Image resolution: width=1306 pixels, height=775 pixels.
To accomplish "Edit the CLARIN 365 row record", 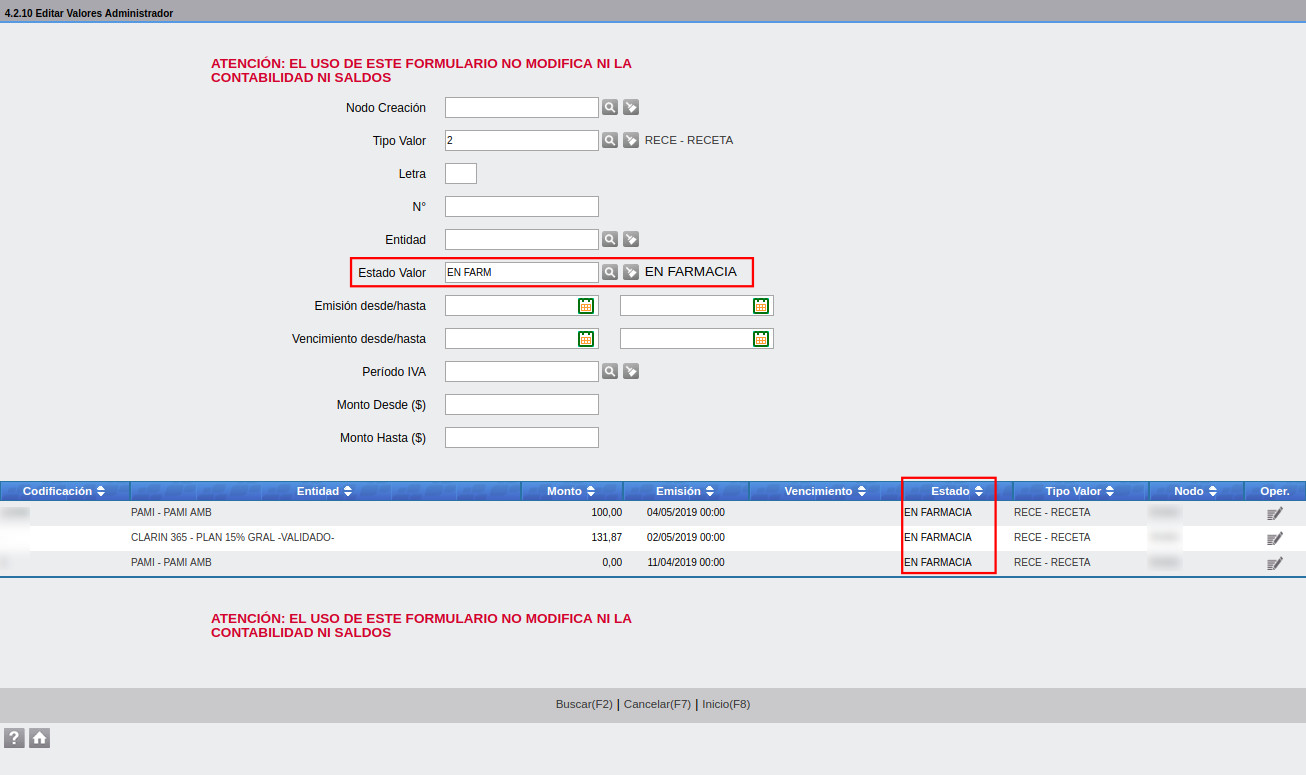I will 1274,538.
